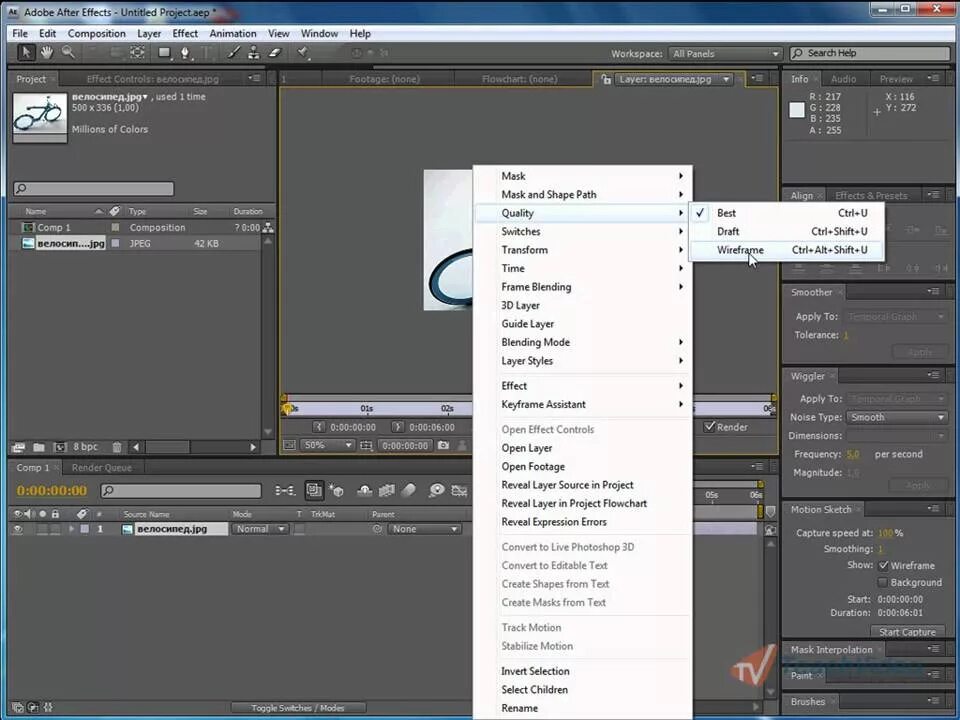This screenshot has height=720, width=960.
Task: Open the Layer tab name dropdown arrow
Action: (726, 79)
